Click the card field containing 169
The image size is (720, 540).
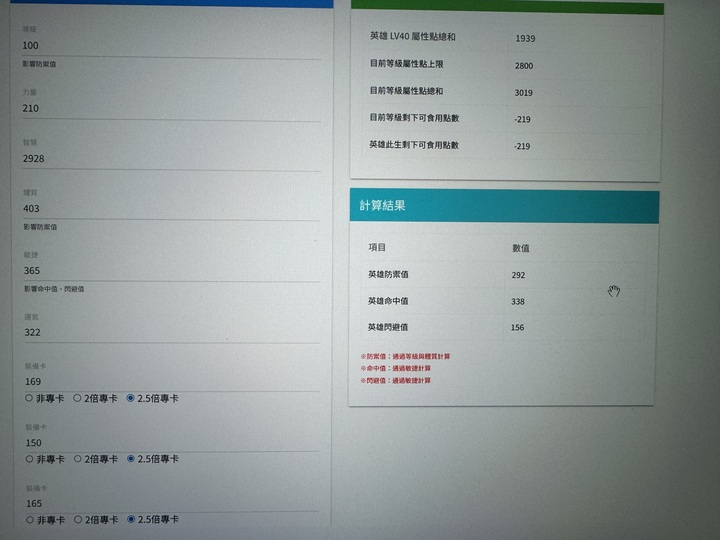pyautogui.click(x=170, y=382)
